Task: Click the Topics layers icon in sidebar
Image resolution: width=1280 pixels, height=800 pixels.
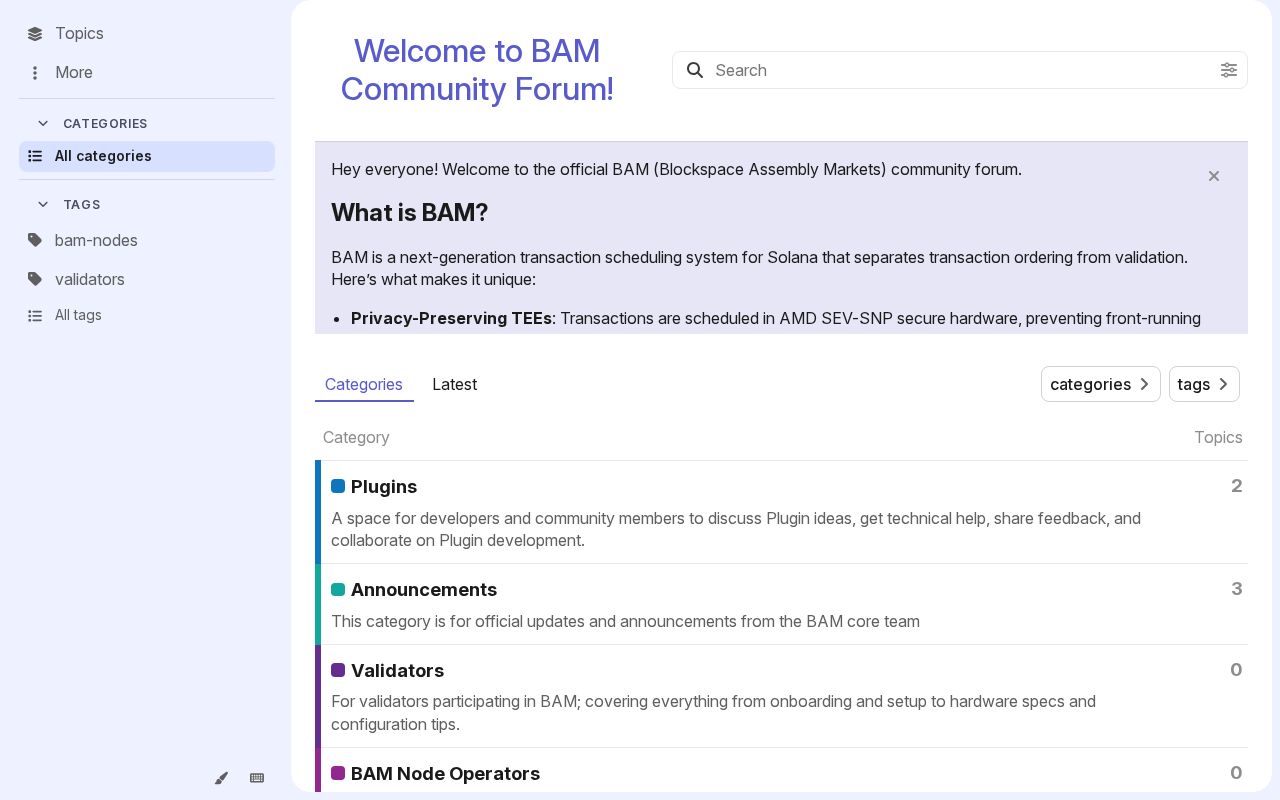Action: [35, 34]
